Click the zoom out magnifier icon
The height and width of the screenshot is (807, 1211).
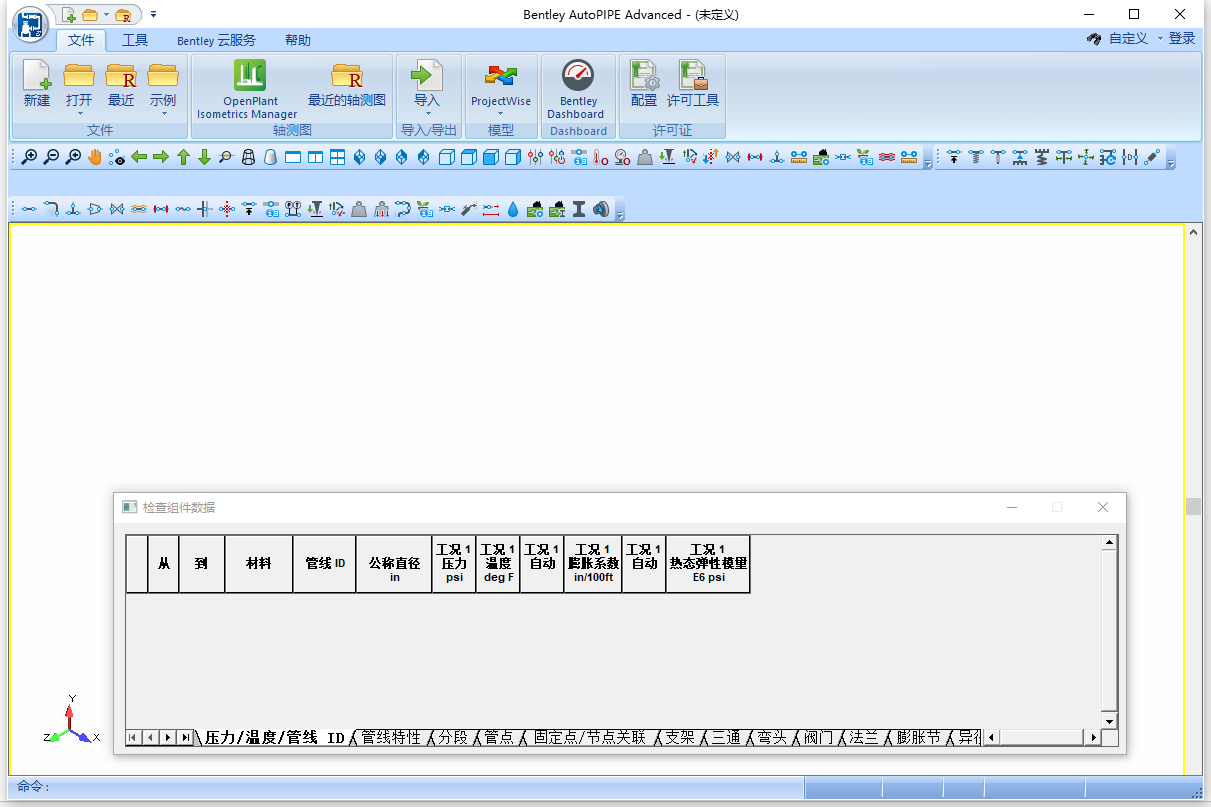51,157
